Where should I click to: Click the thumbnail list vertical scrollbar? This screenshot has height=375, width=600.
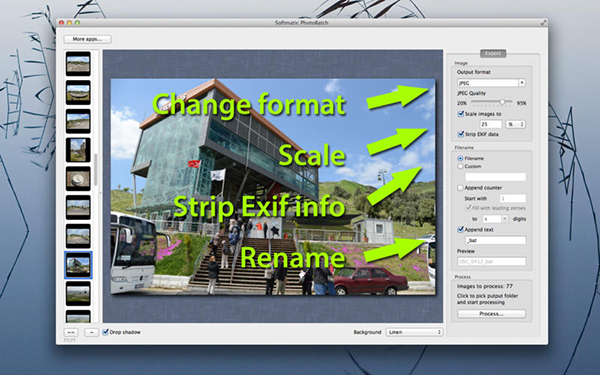[x=95, y=170]
